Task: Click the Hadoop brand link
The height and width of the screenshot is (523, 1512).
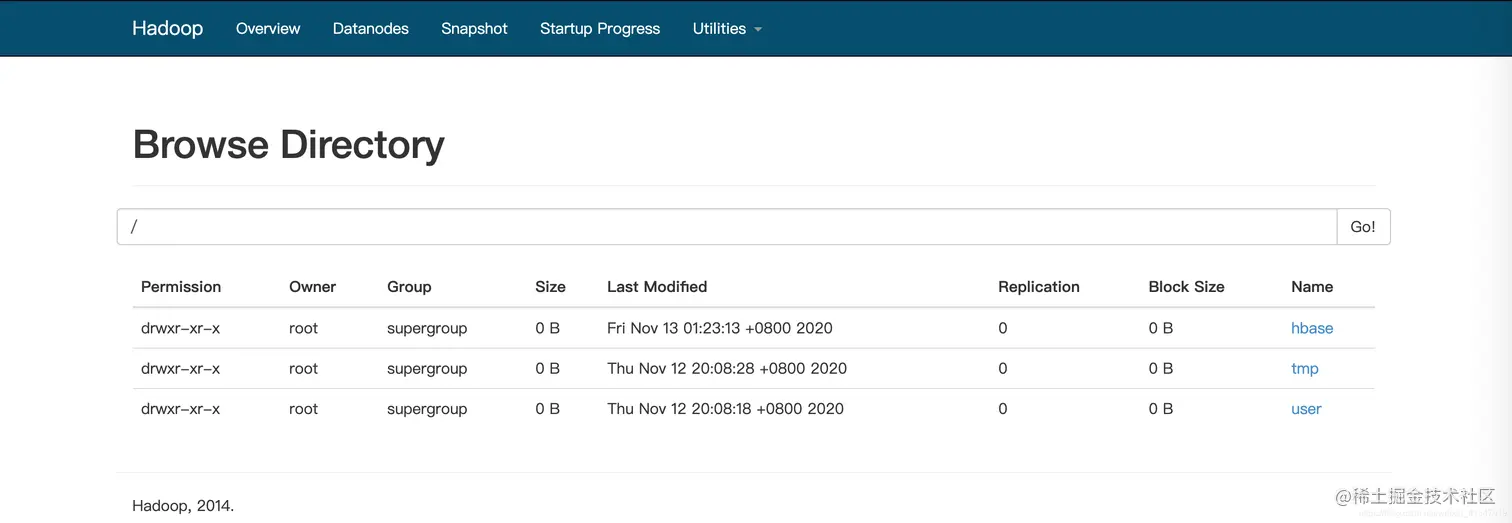Action: click(x=167, y=28)
